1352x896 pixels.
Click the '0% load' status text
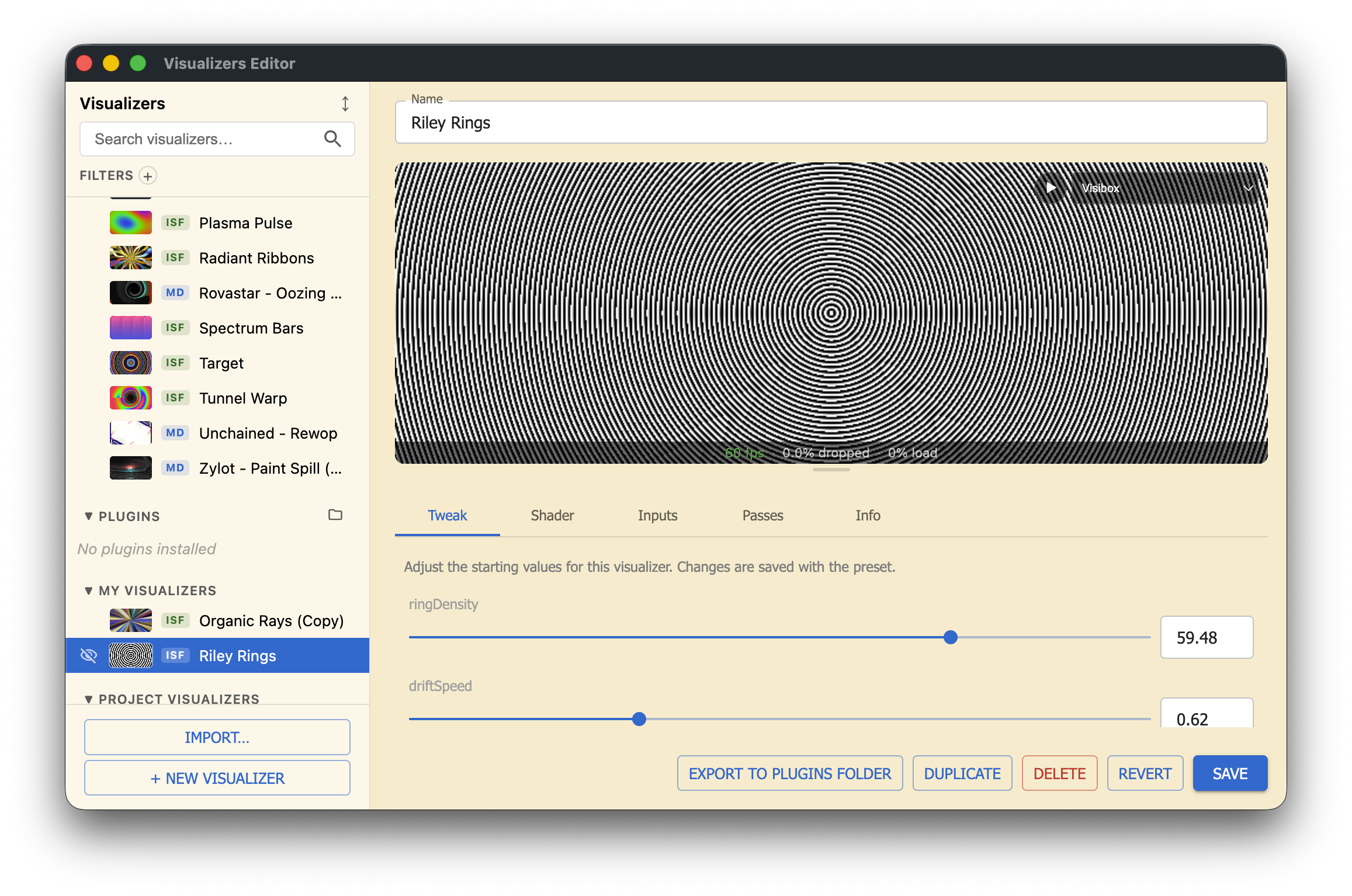[x=913, y=453]
